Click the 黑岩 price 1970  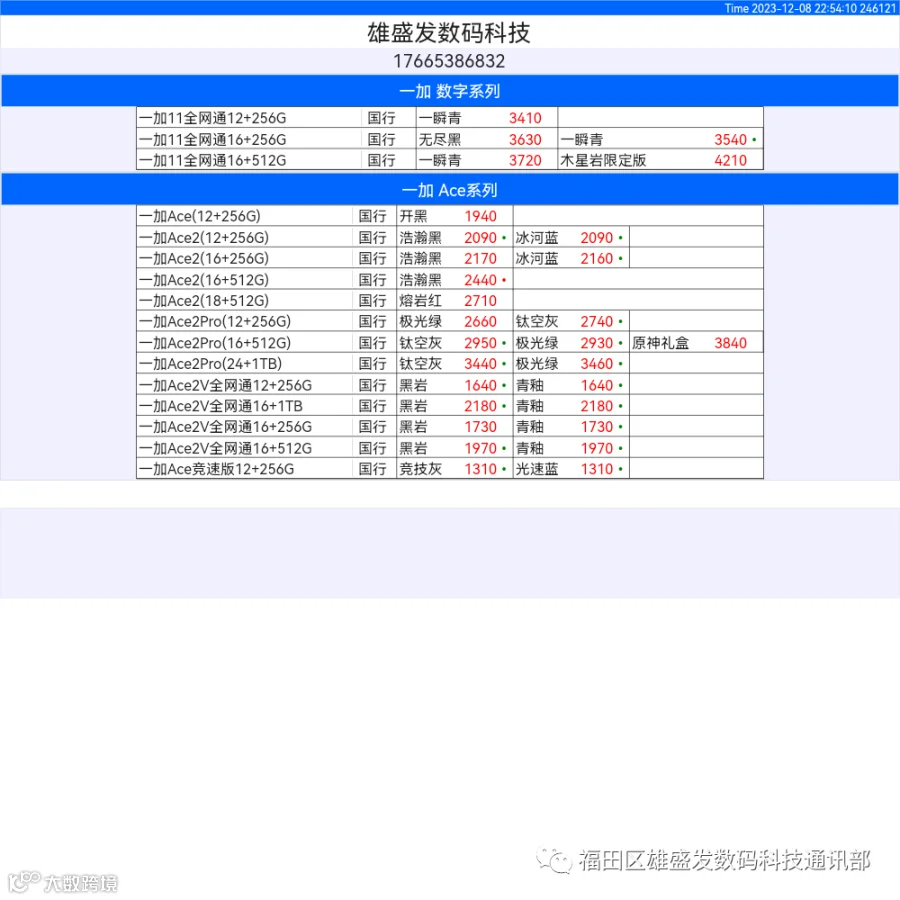click(x=480, y=448)
